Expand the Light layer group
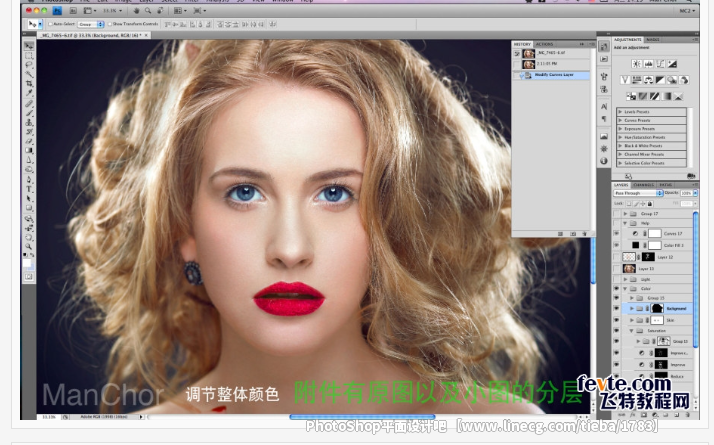 (x=626, y=279)
